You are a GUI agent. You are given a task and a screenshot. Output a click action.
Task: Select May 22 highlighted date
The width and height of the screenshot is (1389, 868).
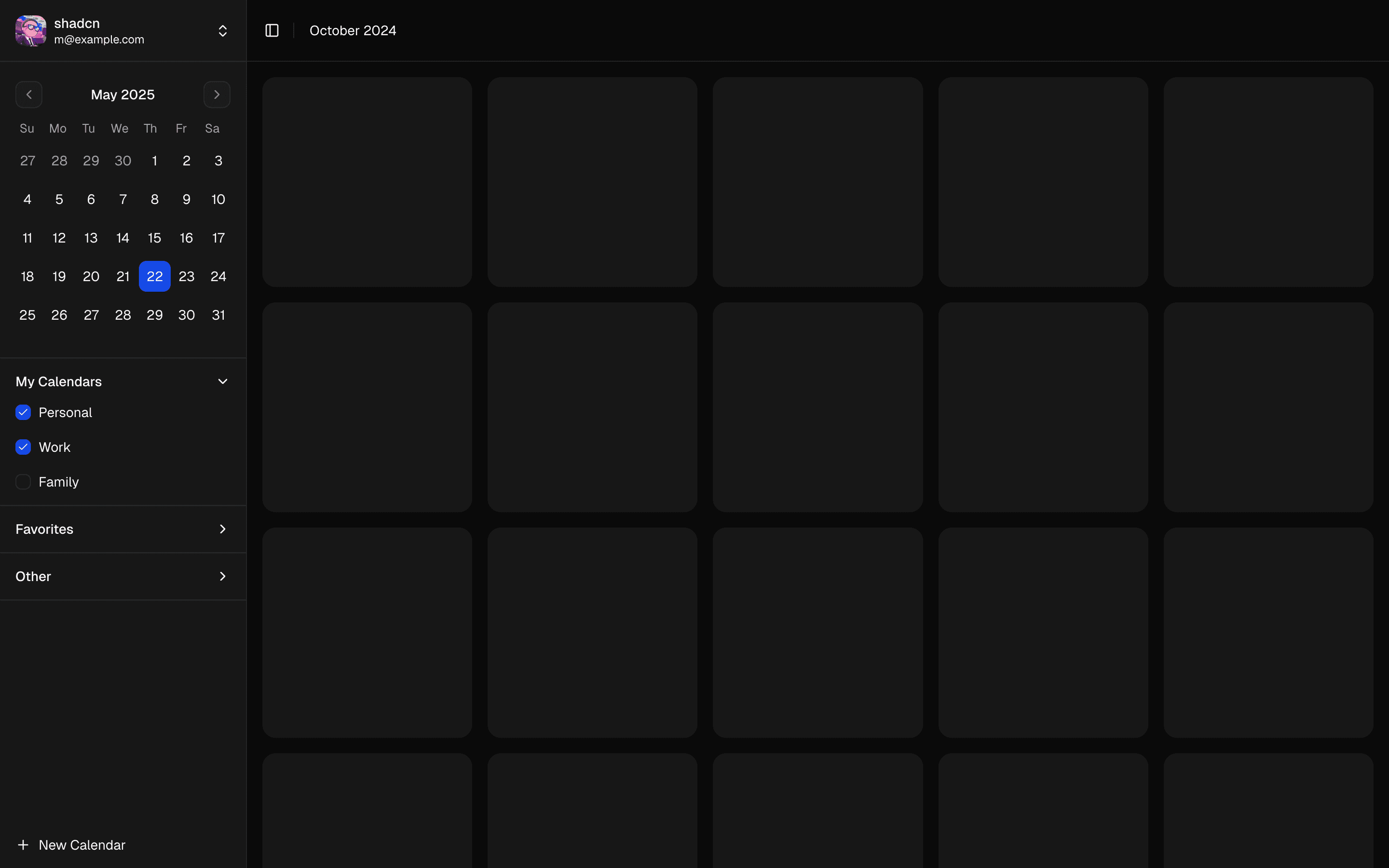[154, 277]
